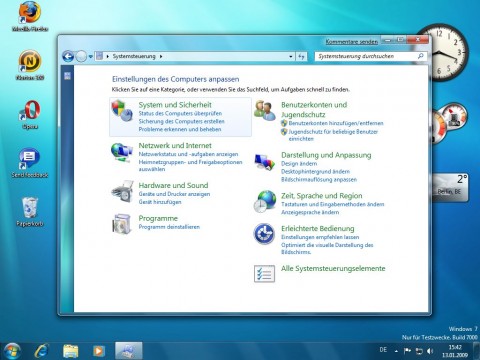Click Einstellungen empfehlen lassen link

(x=320, y=237)
